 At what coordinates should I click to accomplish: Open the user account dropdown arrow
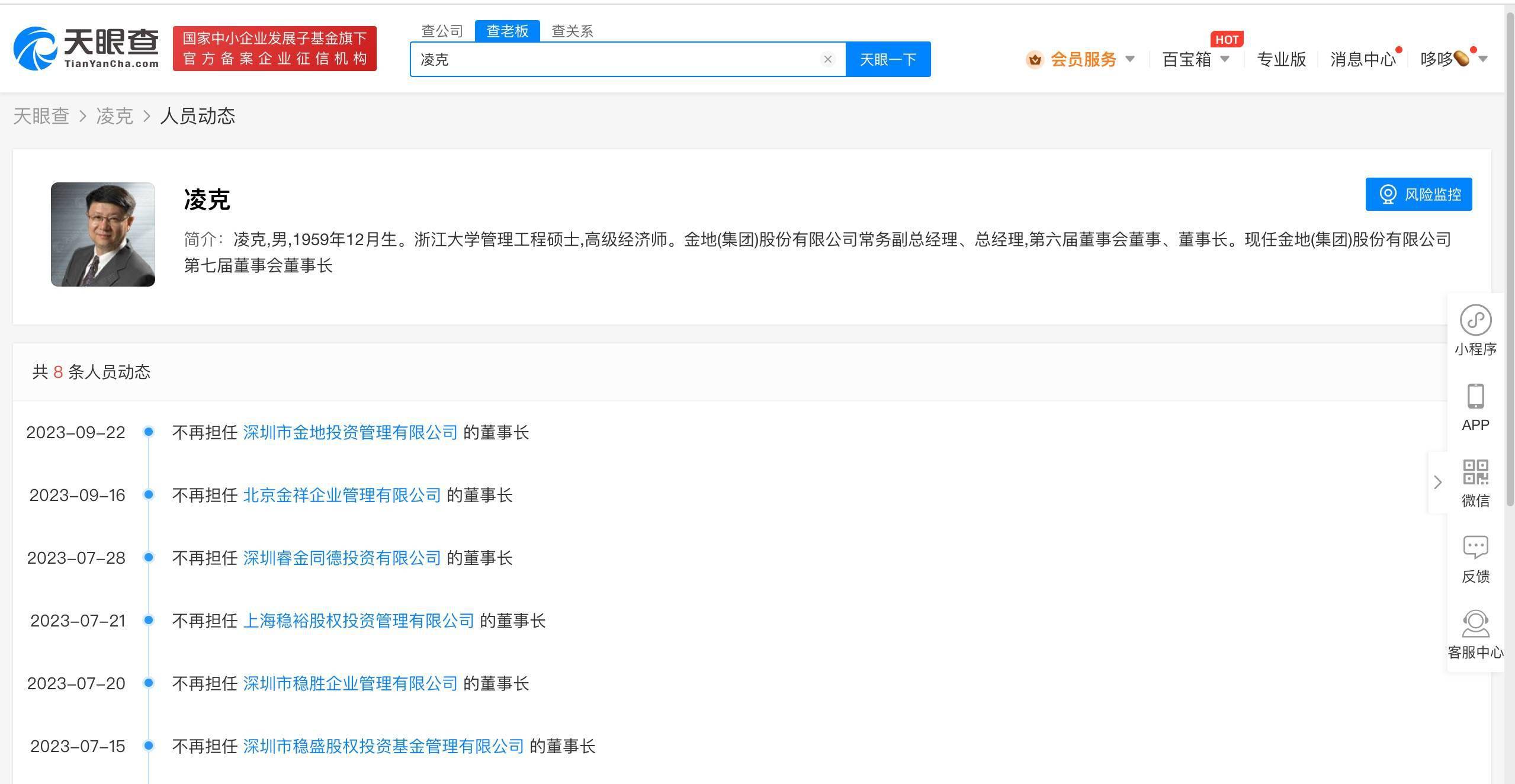click(1483, 59)
